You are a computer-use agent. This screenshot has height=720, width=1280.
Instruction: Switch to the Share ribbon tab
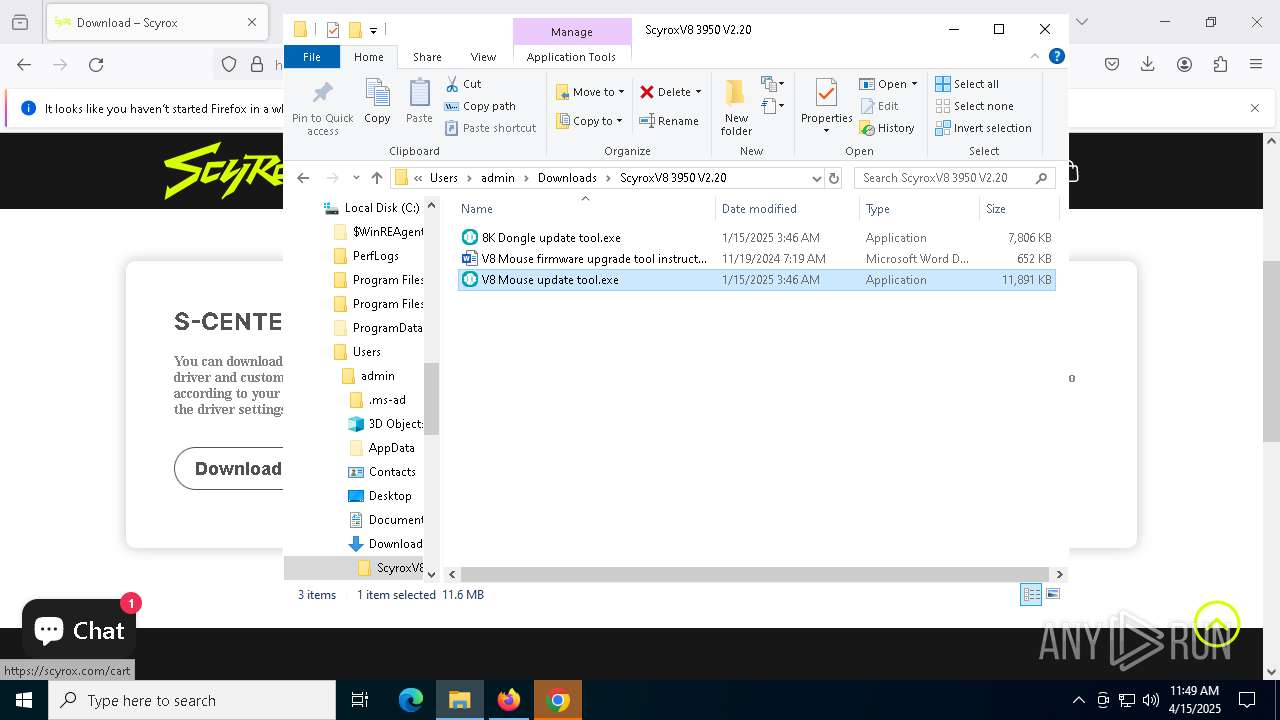tap(427, 57)
